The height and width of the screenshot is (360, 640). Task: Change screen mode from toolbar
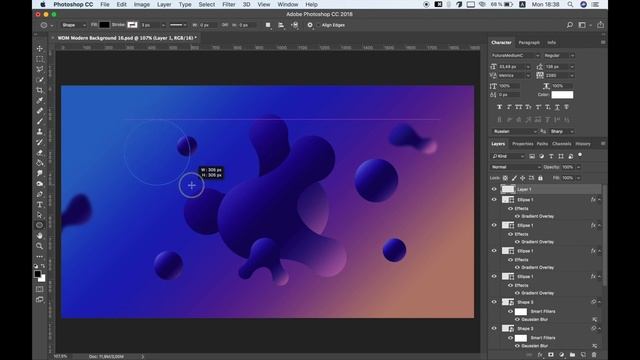(x=40, y=300)
